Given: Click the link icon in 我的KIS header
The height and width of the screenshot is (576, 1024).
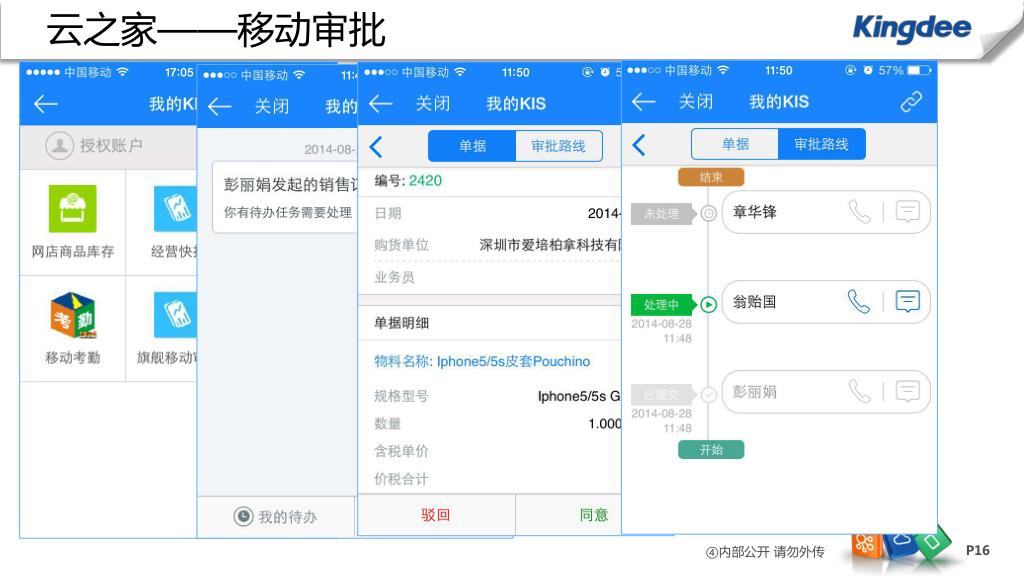Looking at the screenshot, I should (911, 102).
